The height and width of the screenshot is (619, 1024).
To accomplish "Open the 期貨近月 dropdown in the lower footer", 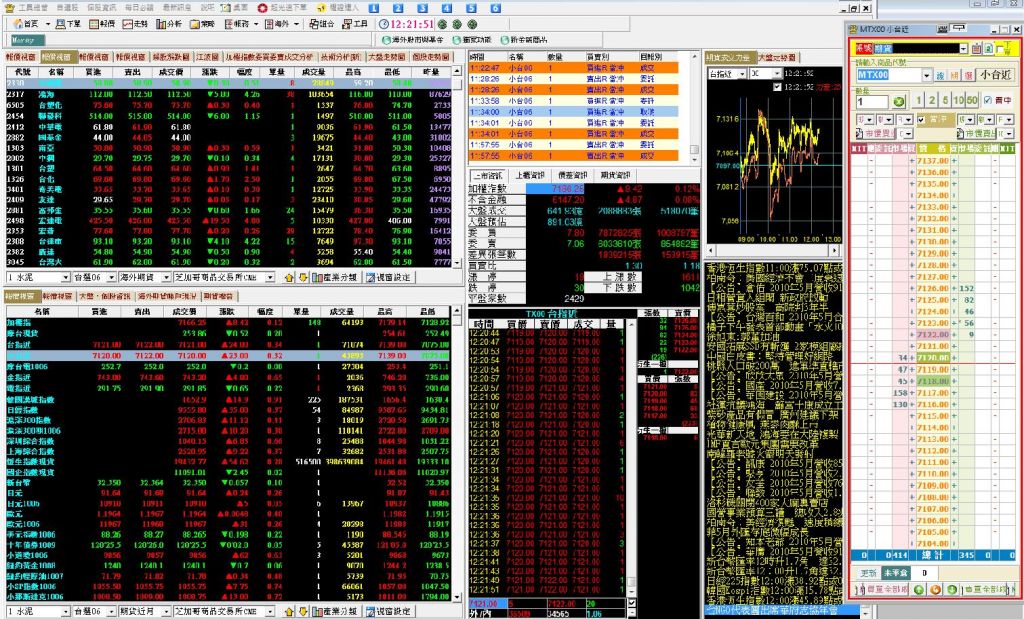I will 166,611.
